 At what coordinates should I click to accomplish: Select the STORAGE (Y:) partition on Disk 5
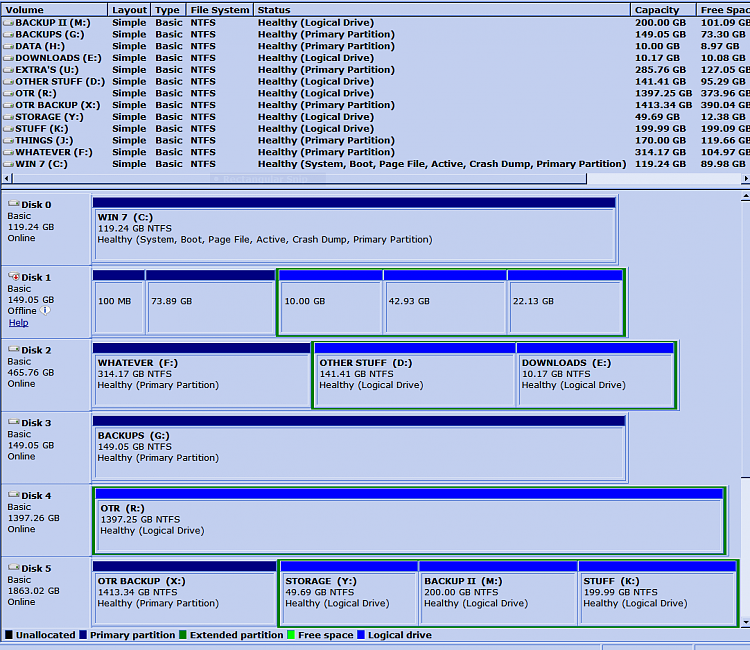[x=349, y=593]
